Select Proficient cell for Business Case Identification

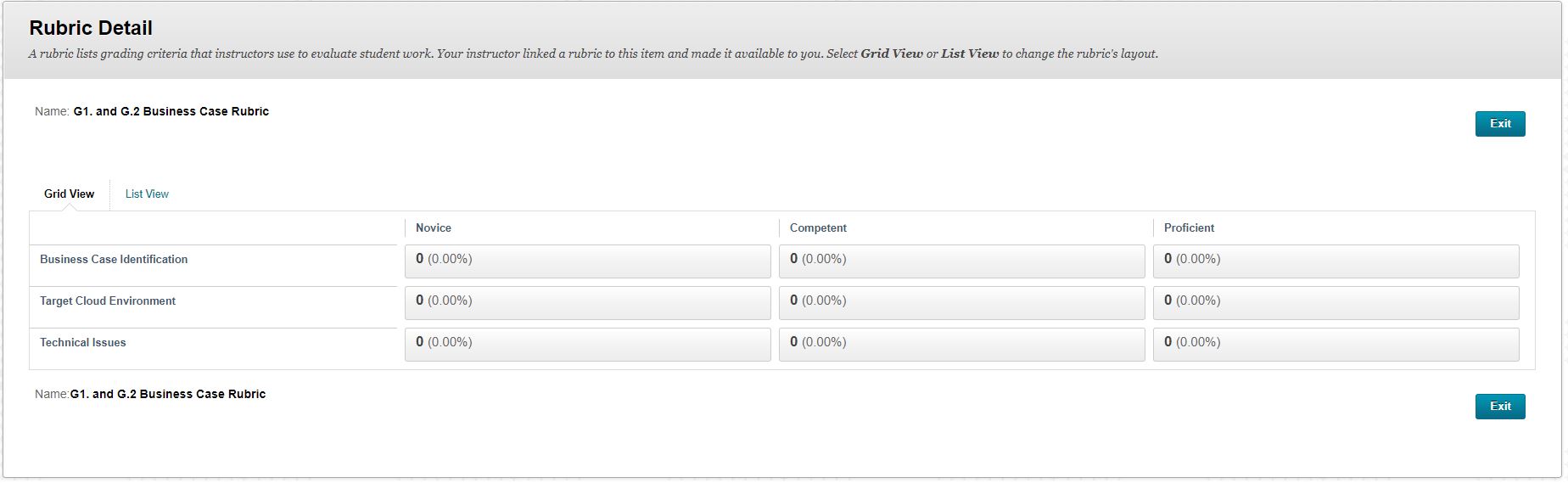[1336, 261]
